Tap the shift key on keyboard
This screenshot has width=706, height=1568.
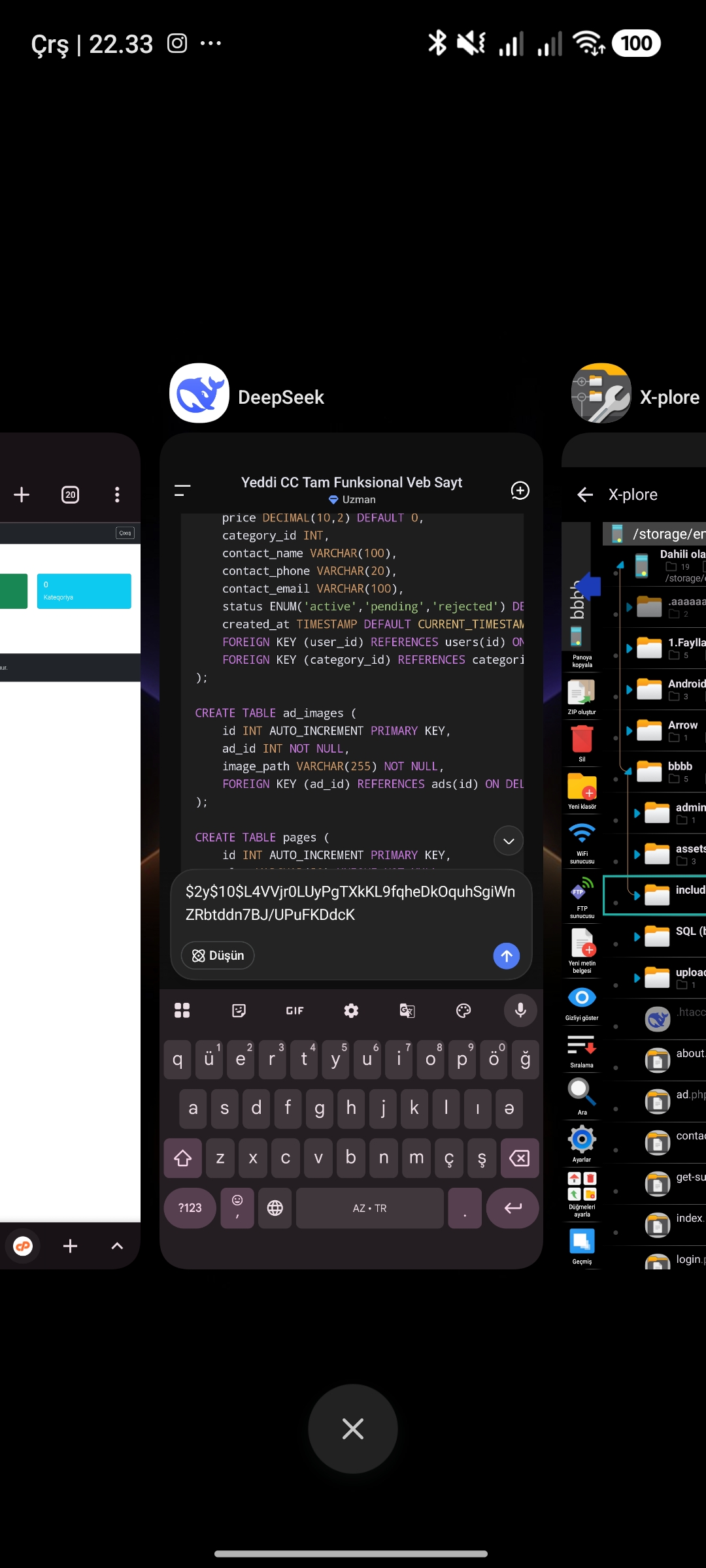182,1158
